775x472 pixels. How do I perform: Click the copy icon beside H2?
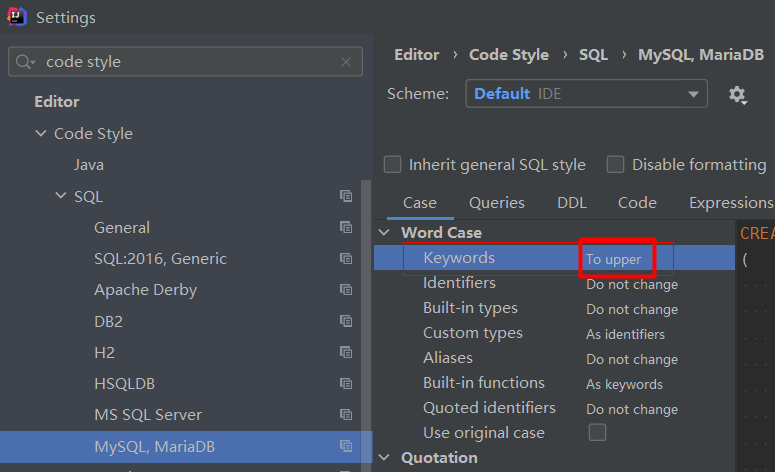pos(346,352)
